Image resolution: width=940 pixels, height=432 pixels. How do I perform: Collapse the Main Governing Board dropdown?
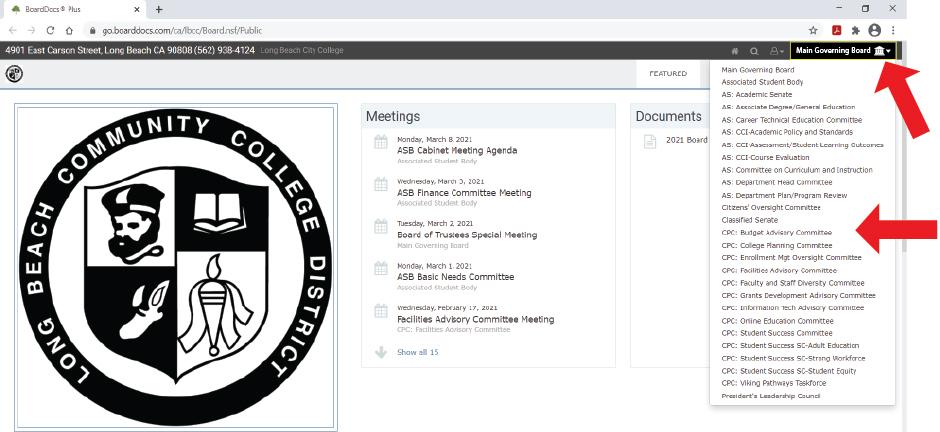click(843, 50)
